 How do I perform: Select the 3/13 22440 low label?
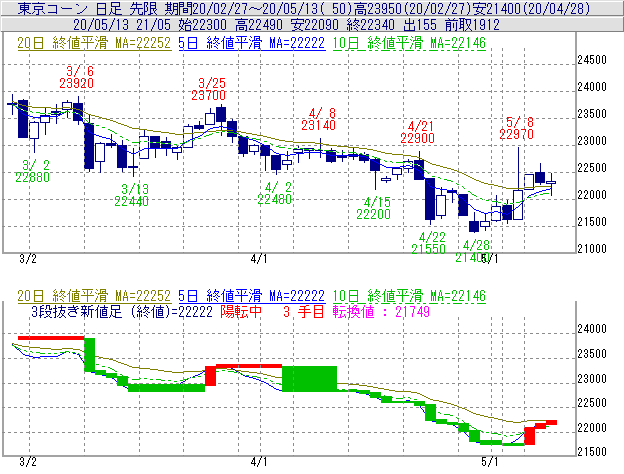(x=132, y=195)
